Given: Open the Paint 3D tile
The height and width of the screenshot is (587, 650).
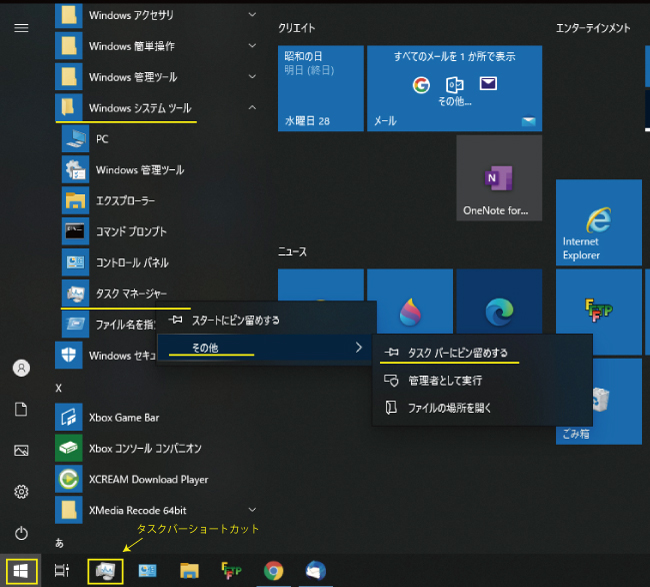Looking at the screenshot, I should coord(410,301).
